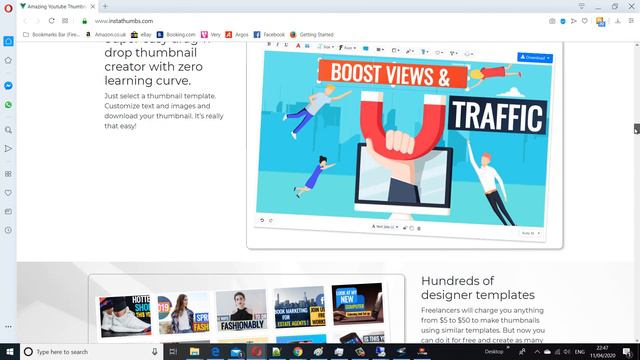640x360 pixels.
Task: Send page to My Flow from the address bar
Action: point(573,21)
